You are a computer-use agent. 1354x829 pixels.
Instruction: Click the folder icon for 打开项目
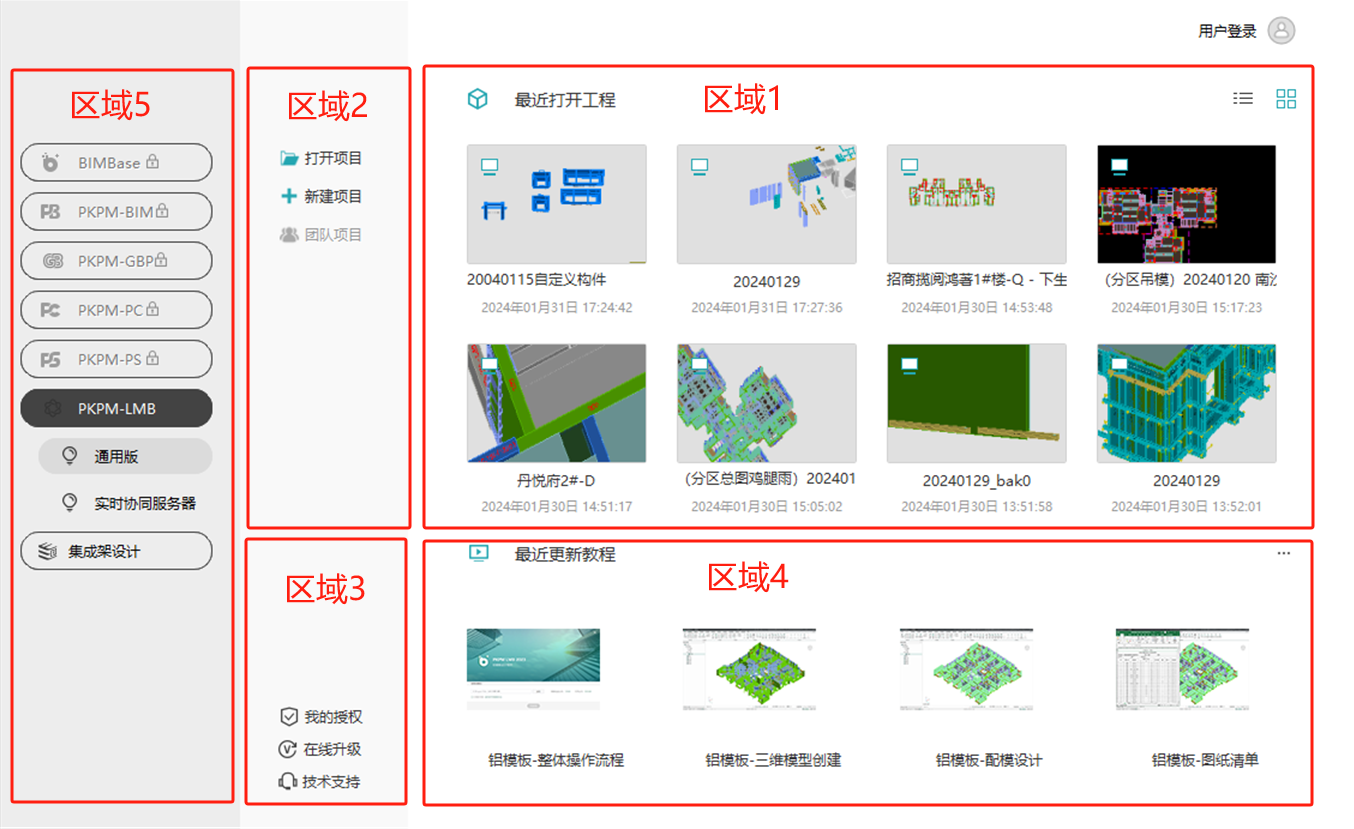tap(289, 158)
